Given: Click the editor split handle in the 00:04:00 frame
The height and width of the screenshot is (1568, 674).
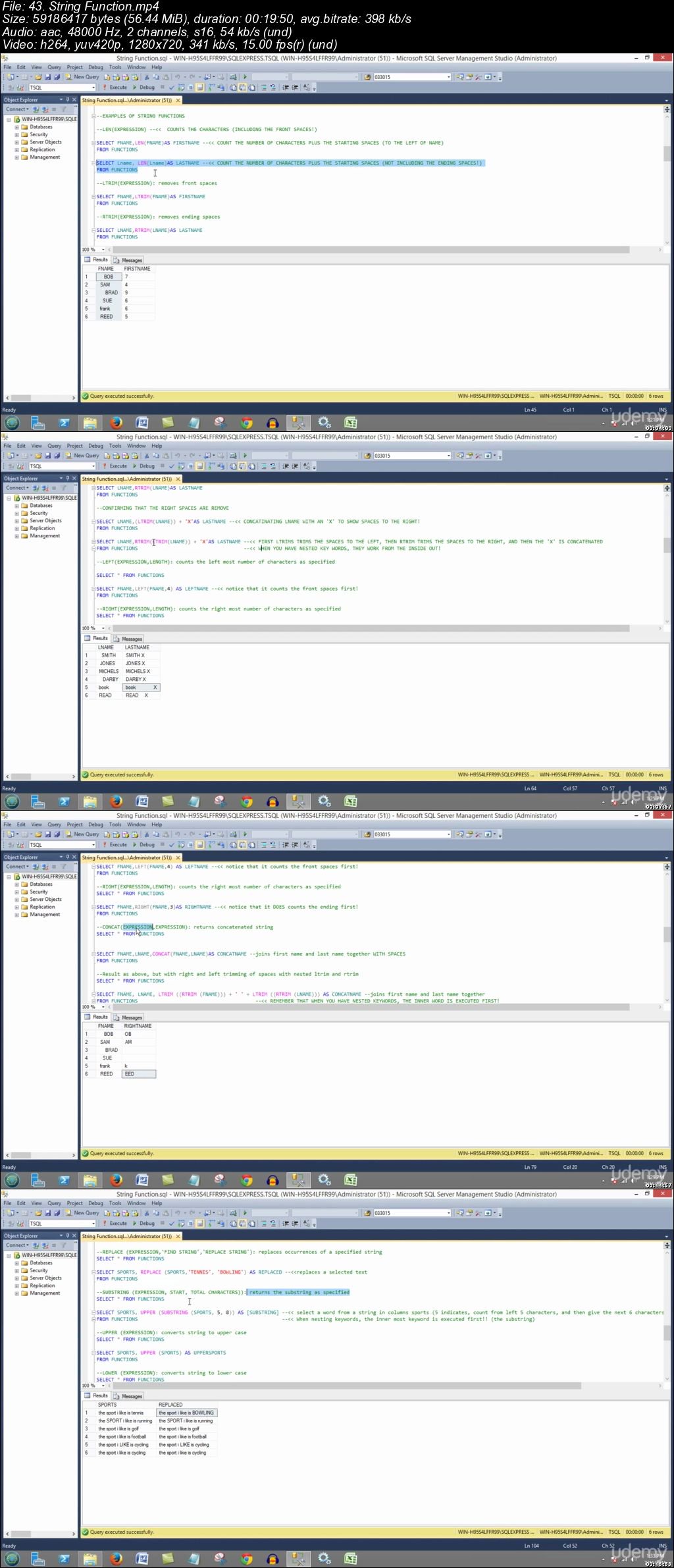Looking at the screenshot, I should 667,109.
